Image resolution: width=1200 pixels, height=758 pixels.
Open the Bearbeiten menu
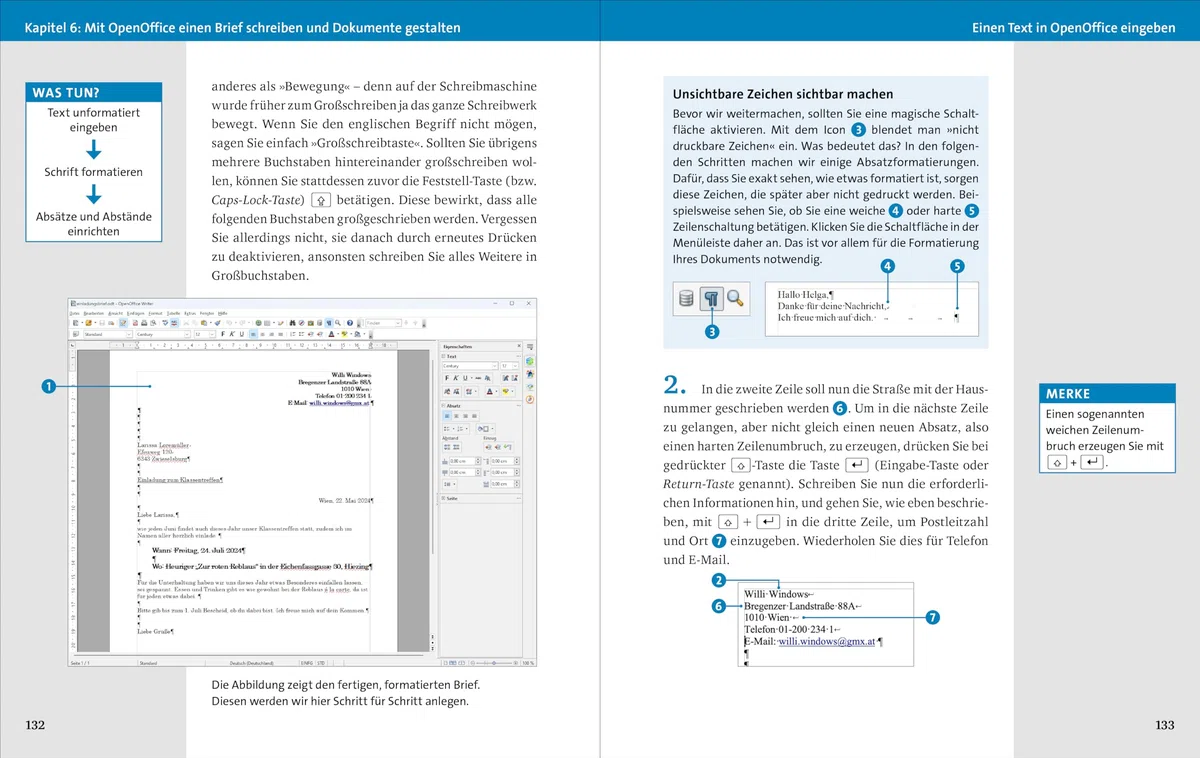coord(94,313)
